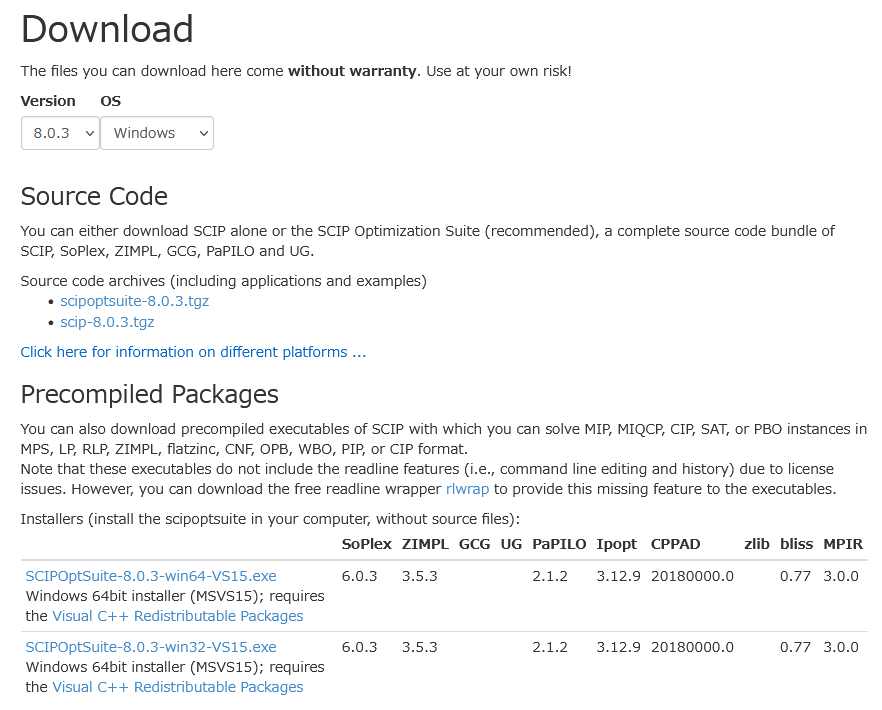Open the Version dropdown showing 8.0.3

pyautogui.click(x=60, y=133)
